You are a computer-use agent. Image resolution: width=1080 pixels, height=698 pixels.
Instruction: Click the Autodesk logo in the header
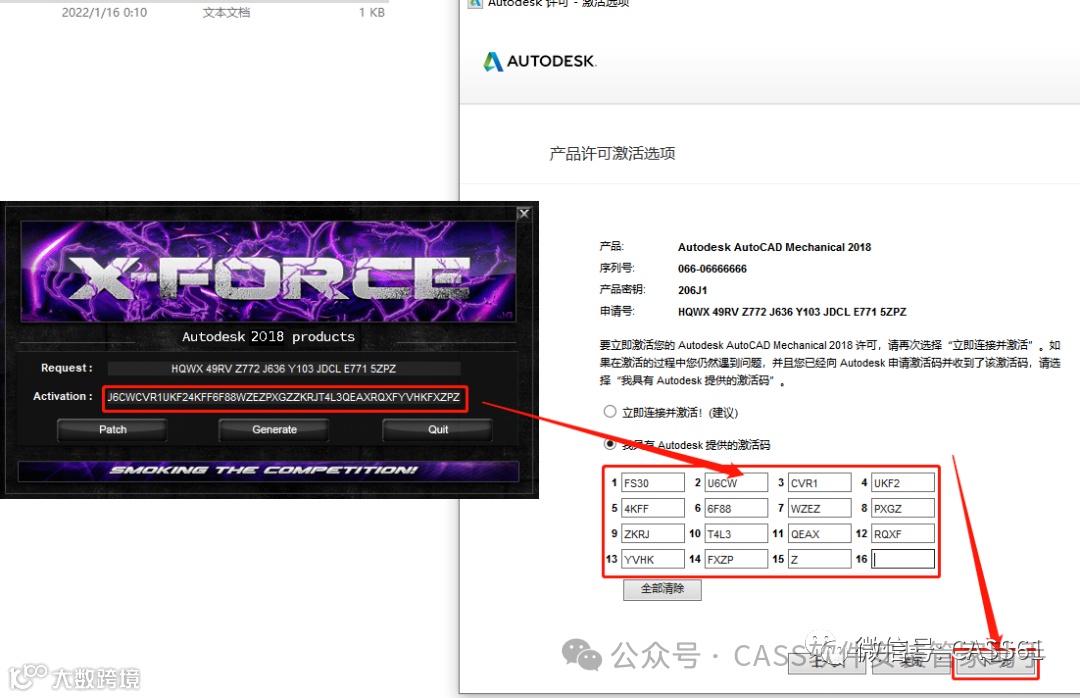coord(539,61)
